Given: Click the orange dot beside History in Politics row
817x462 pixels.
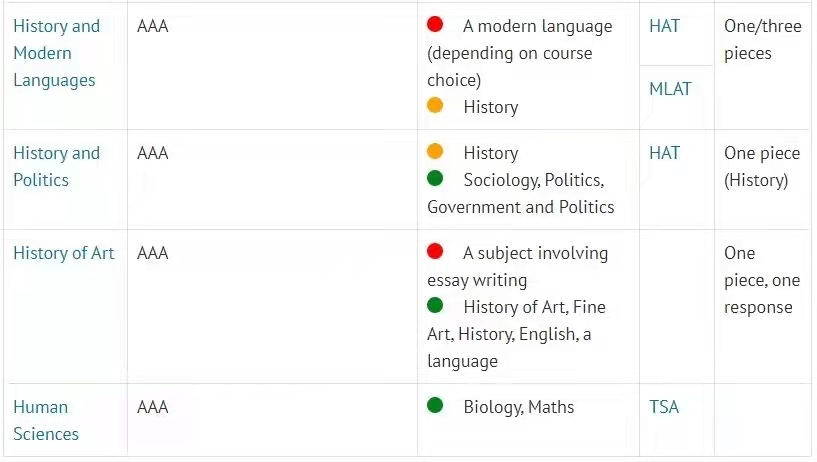Looking at the screenshot, I should [x=435, y=151].
